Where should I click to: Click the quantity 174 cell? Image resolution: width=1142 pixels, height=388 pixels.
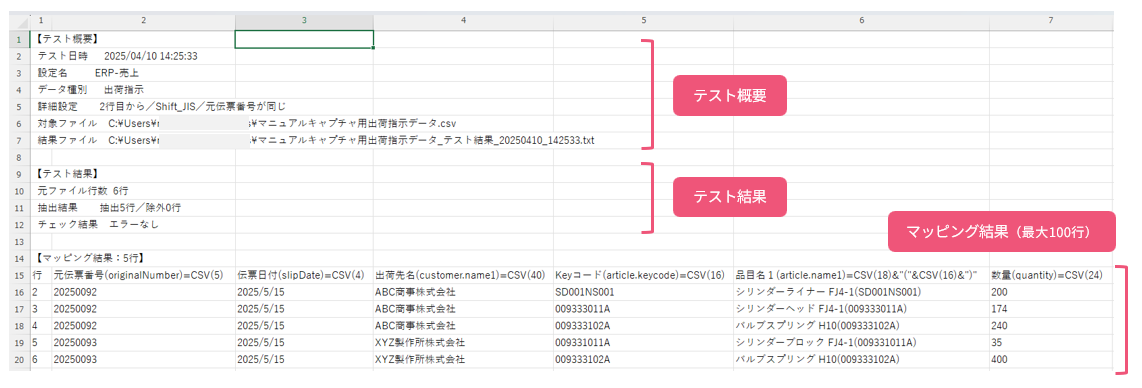tap(1051, 309)
